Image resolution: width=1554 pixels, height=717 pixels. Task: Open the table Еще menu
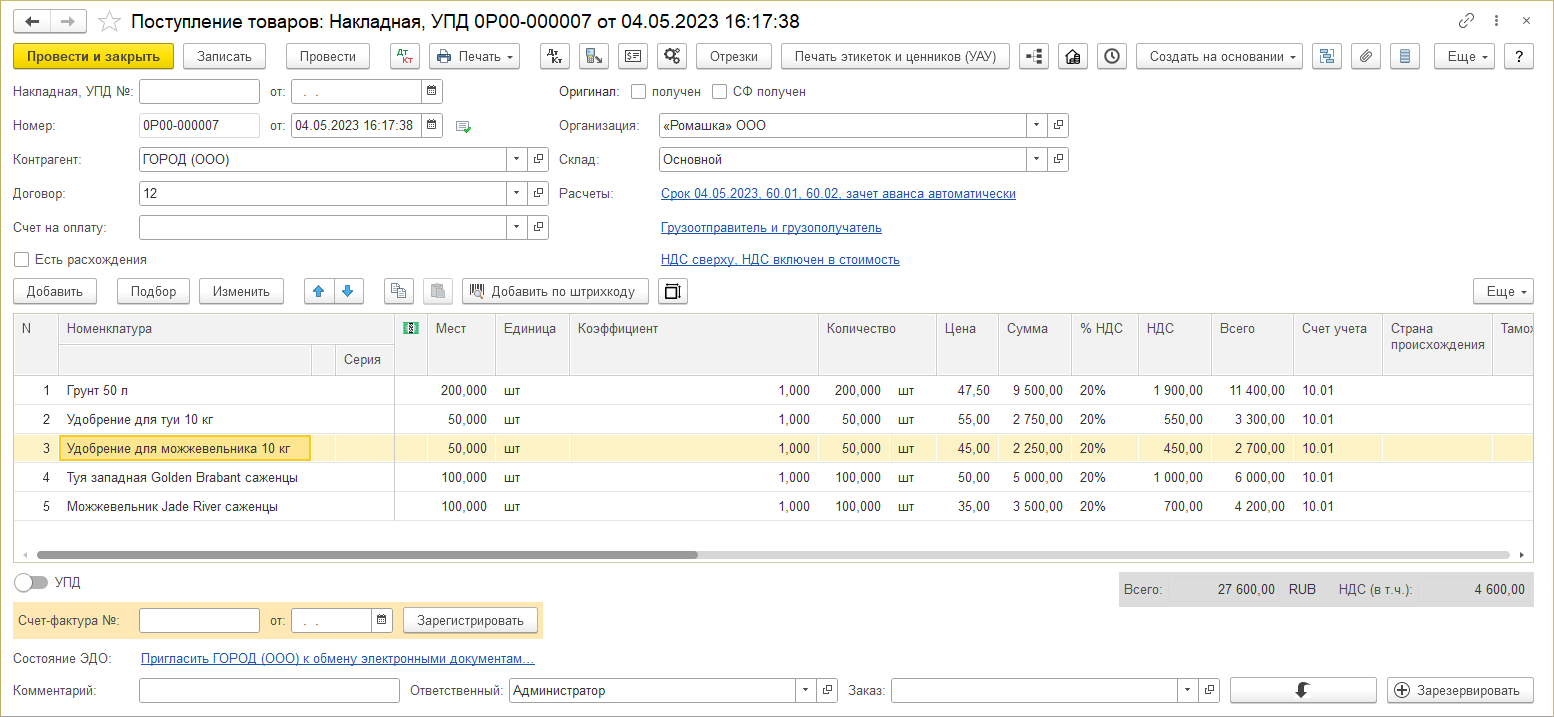(1503, 291)
